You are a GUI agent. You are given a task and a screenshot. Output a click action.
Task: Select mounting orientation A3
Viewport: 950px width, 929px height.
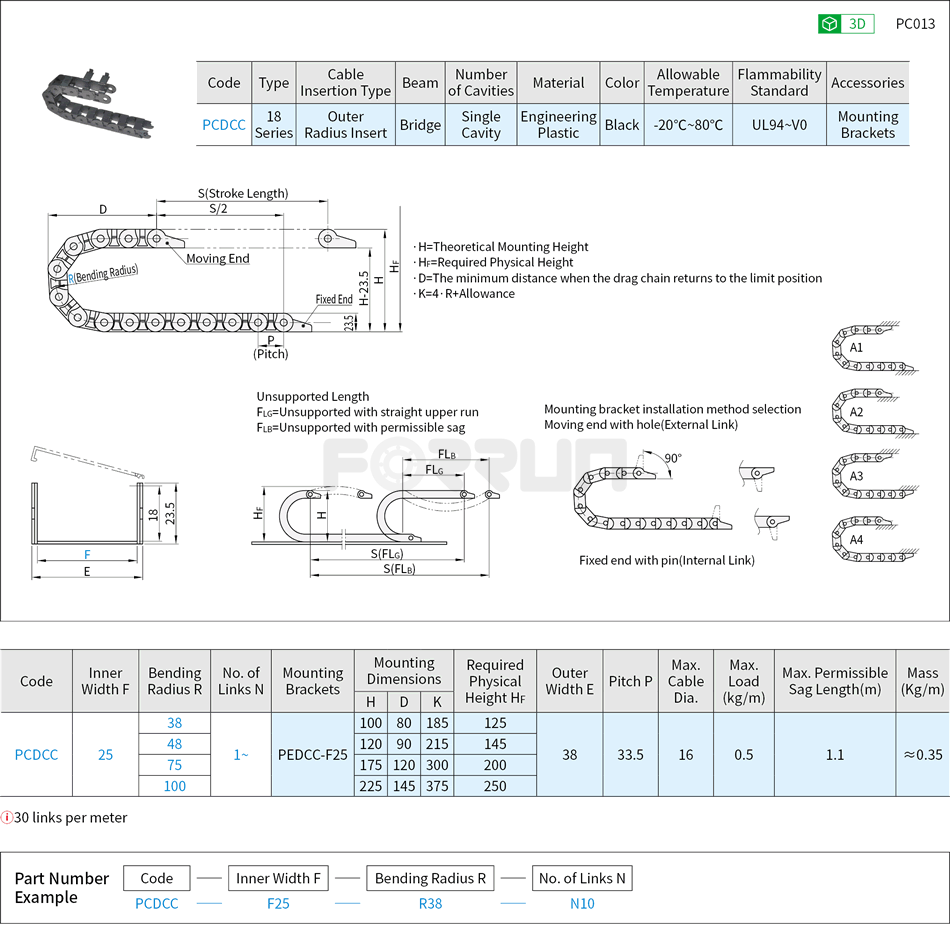point(873,477)
